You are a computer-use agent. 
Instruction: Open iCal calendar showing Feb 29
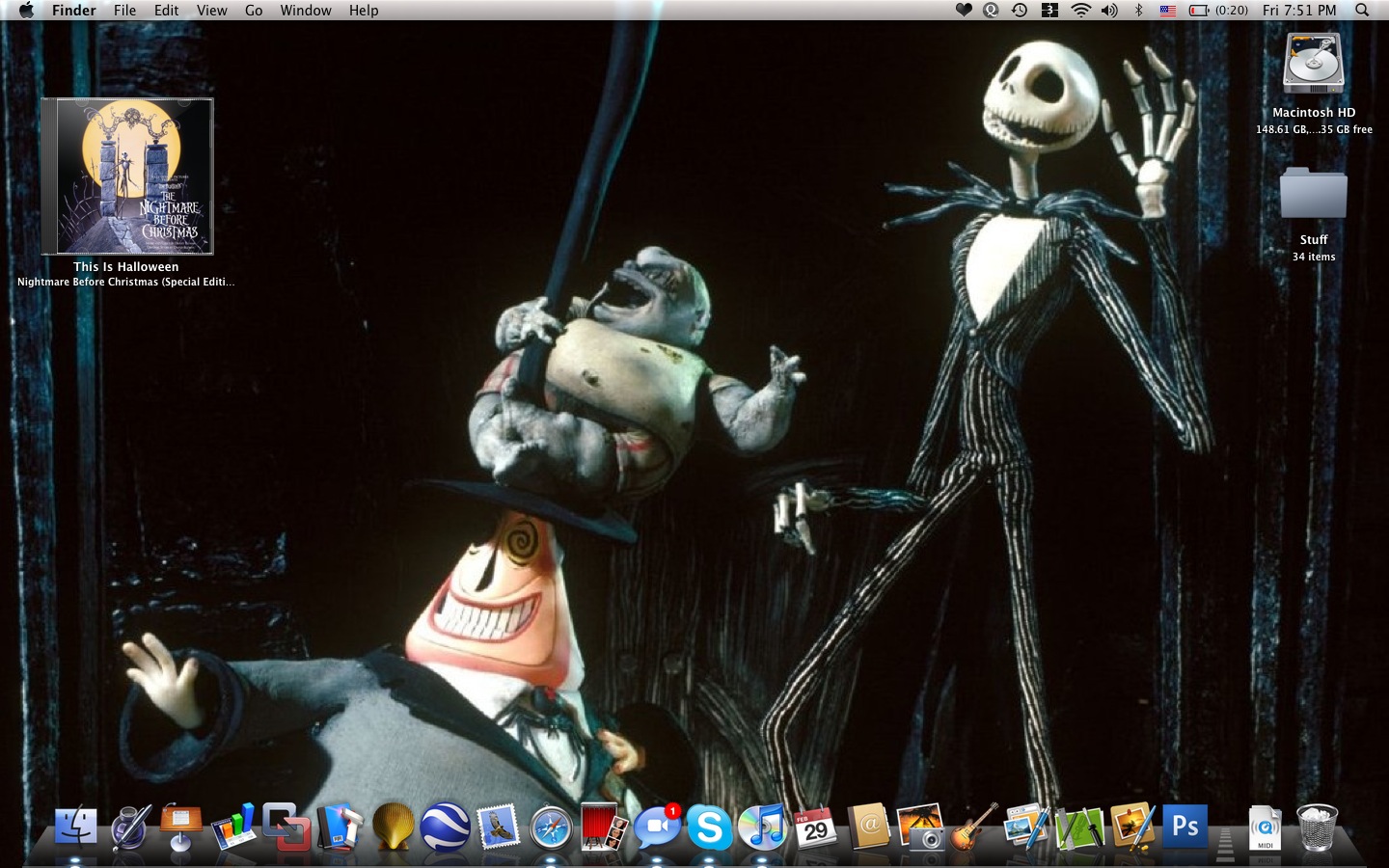tap(815, 827)
